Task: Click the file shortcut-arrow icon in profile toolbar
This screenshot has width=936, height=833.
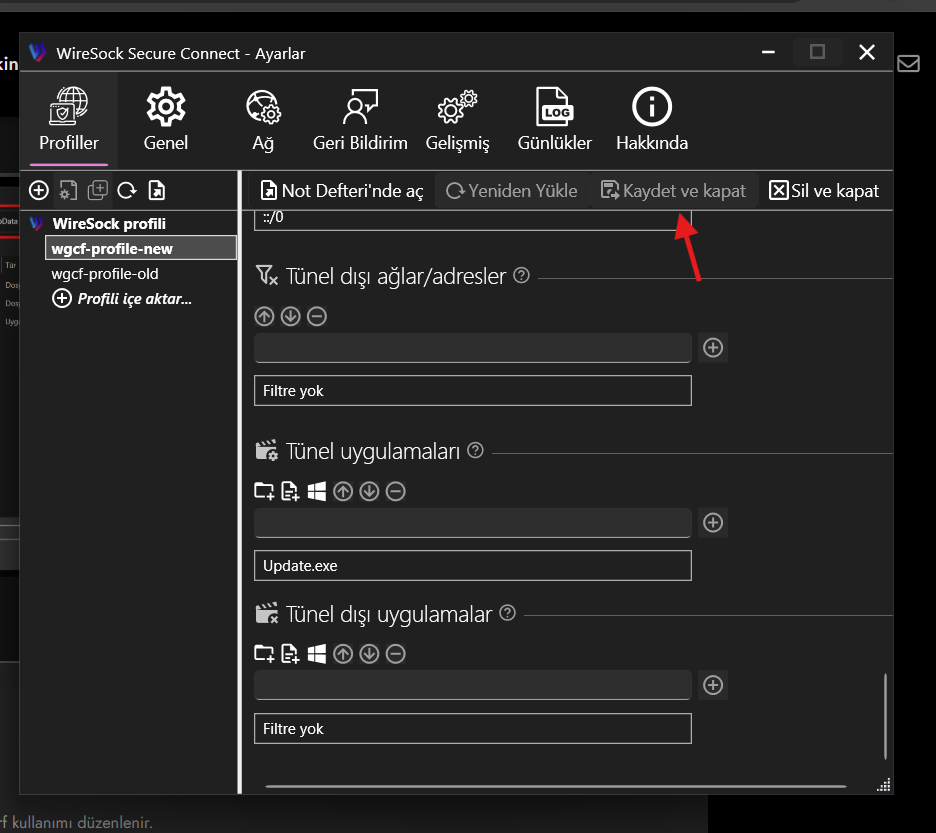Action: [156, 190]
